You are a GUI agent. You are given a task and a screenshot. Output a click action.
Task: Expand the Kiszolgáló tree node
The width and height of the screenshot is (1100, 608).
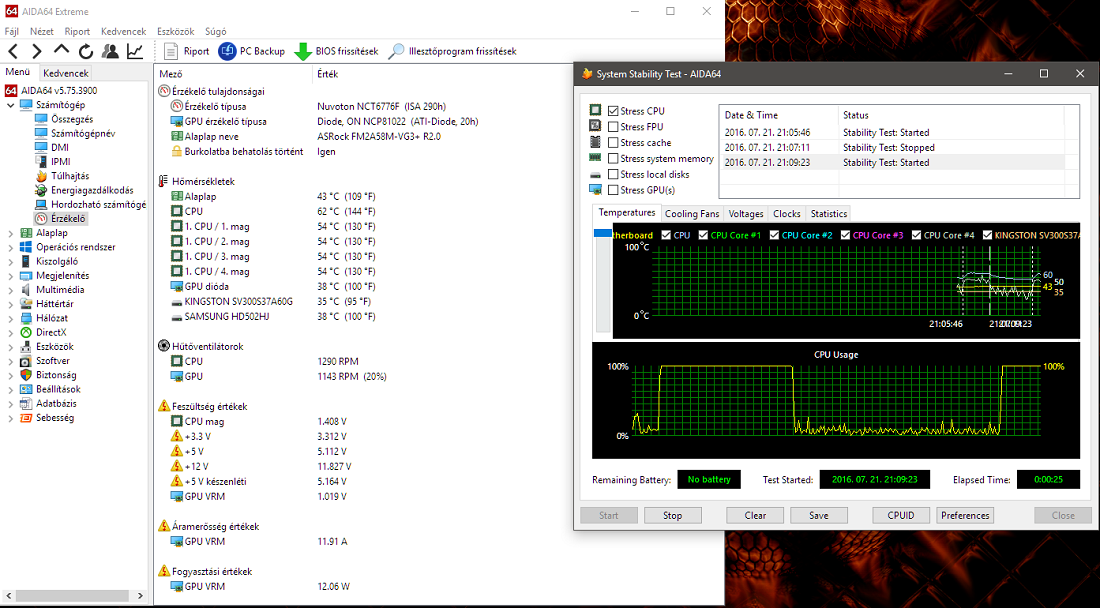(x=11, y=262)
